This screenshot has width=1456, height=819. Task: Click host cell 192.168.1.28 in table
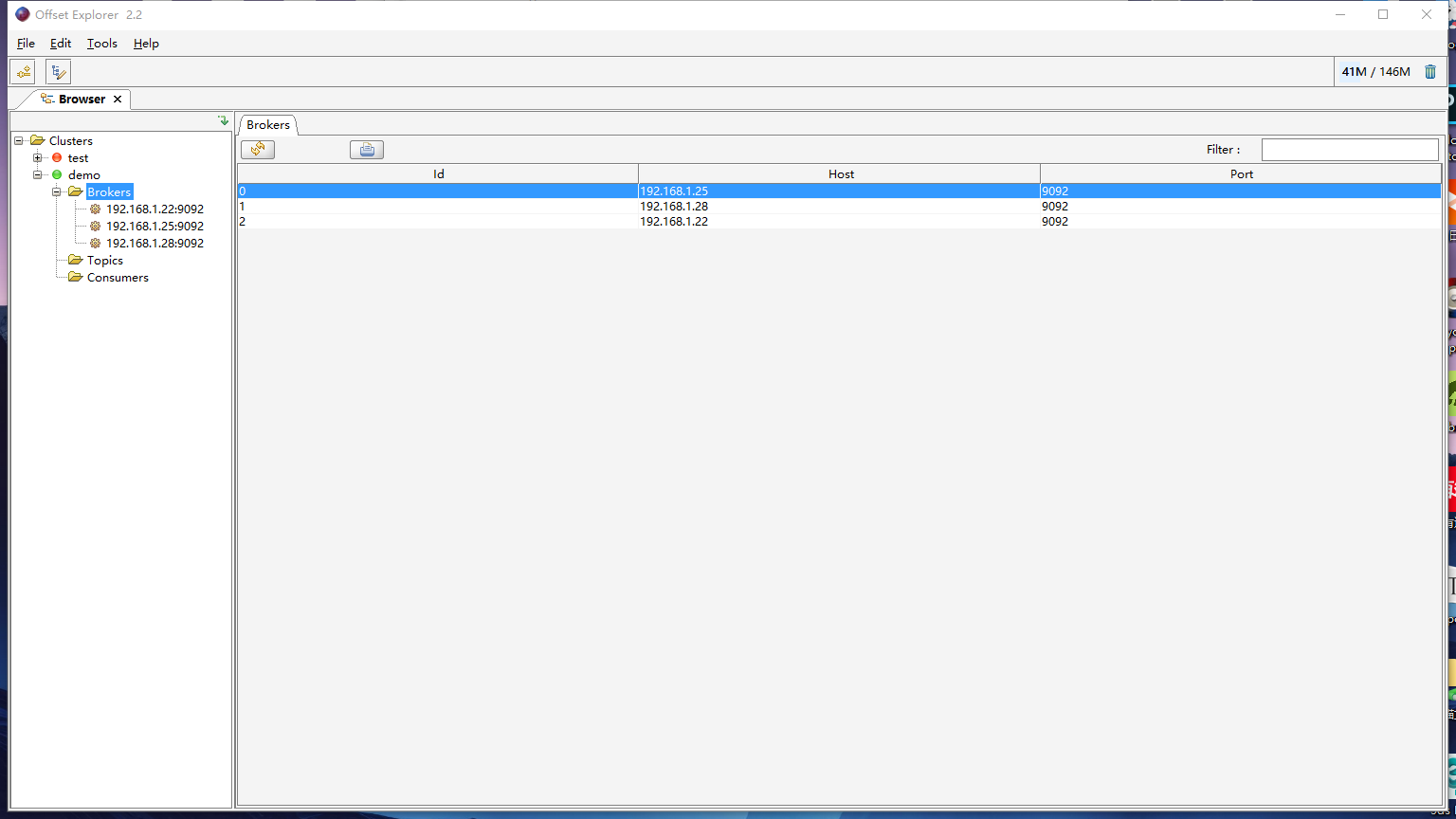840,207
